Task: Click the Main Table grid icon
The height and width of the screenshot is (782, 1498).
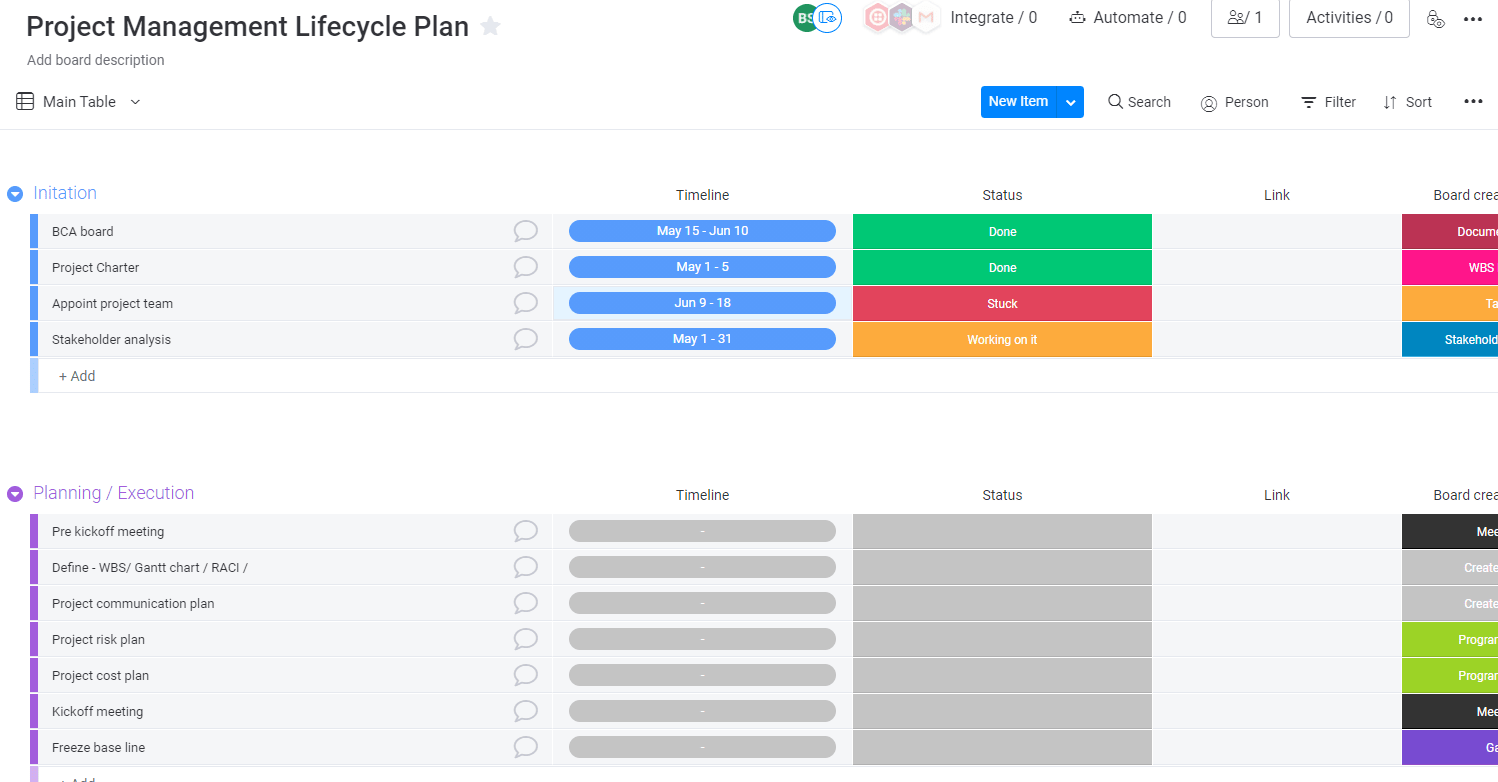Action: [25, 101]
